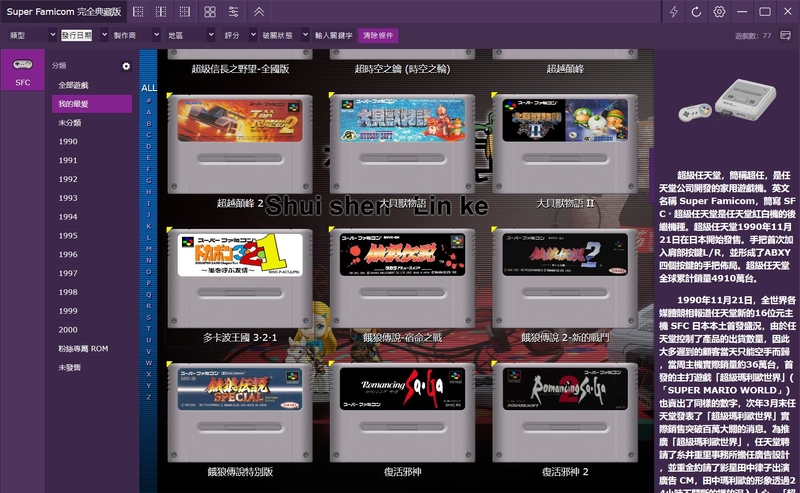This screenshot has height=493, width=800.
Task: Select 未分類 category
Action: (92, 123)
